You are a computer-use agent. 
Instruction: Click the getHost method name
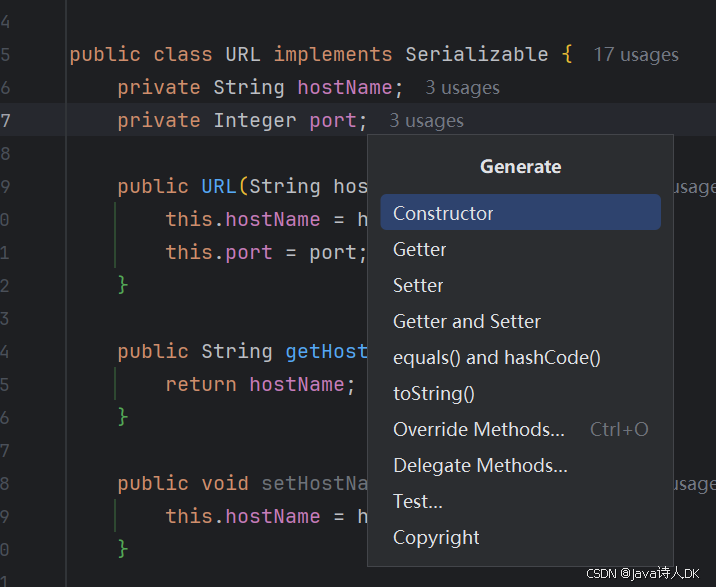(x=326, y=351)
